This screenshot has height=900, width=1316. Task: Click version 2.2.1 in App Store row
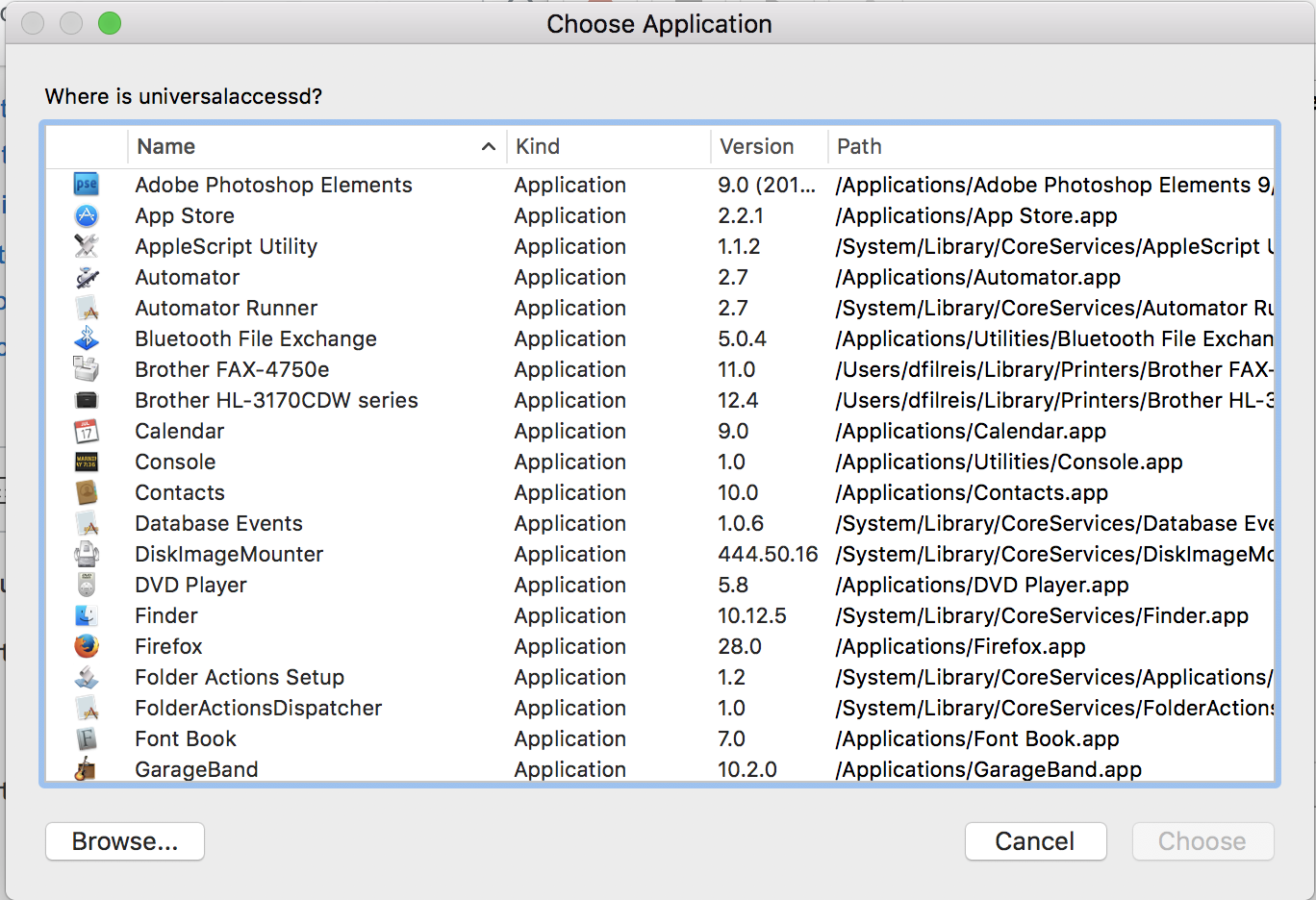click(741, 215)
